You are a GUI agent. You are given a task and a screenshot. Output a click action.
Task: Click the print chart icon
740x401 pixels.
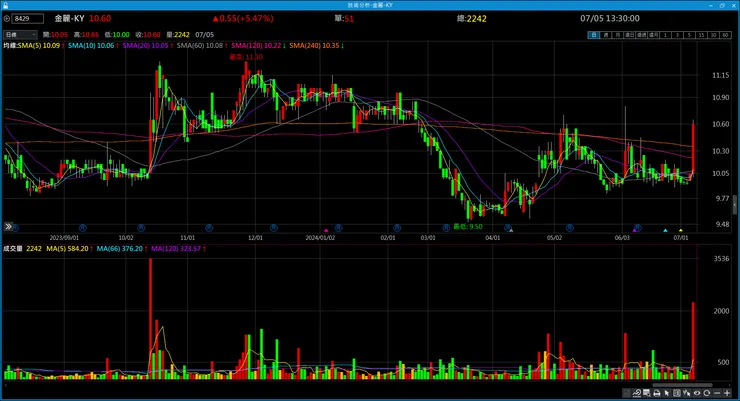pos(656,393)
